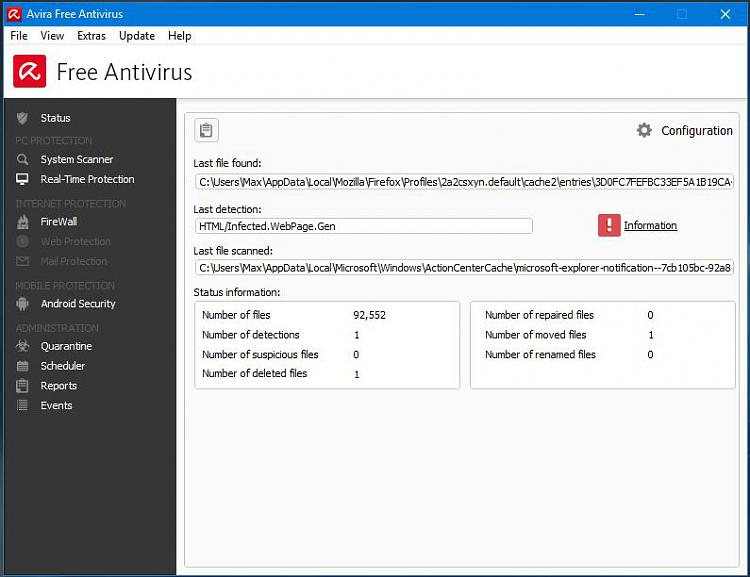Image resolution: width=750 pixels, height=577 pixels.
Task: Open the Update menu
Action: pyautogui.click(x=136, y=36)
